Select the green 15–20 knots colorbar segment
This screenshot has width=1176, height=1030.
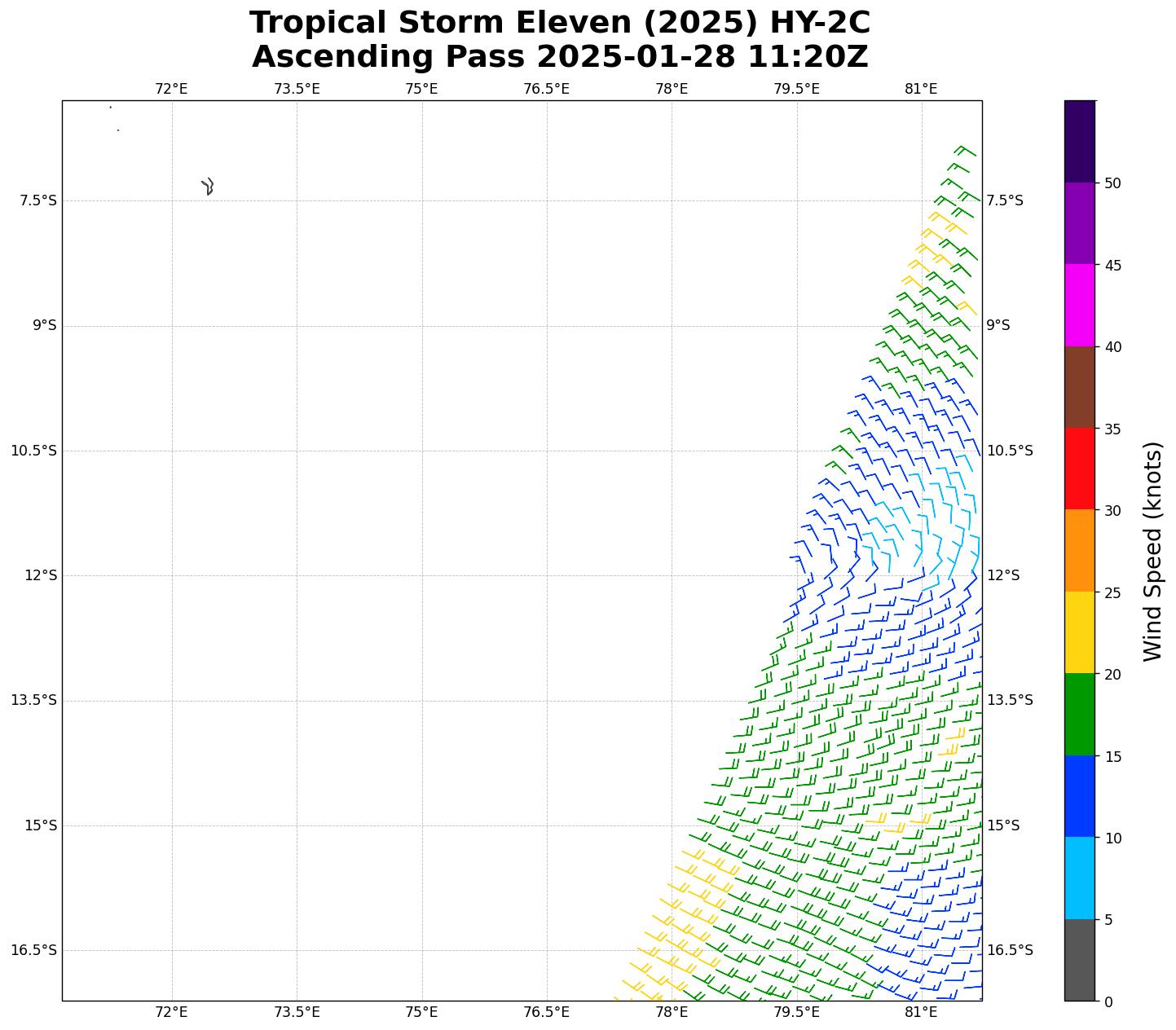click(1080, 714)
